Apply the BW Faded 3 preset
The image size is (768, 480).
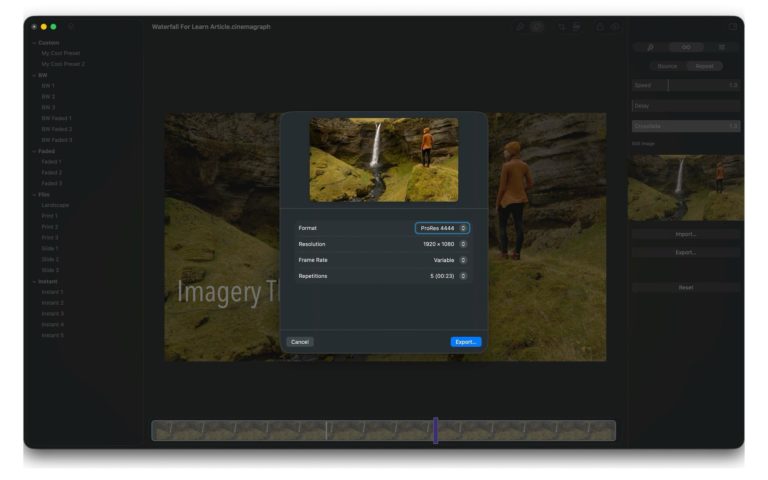[x=56, y=140]
